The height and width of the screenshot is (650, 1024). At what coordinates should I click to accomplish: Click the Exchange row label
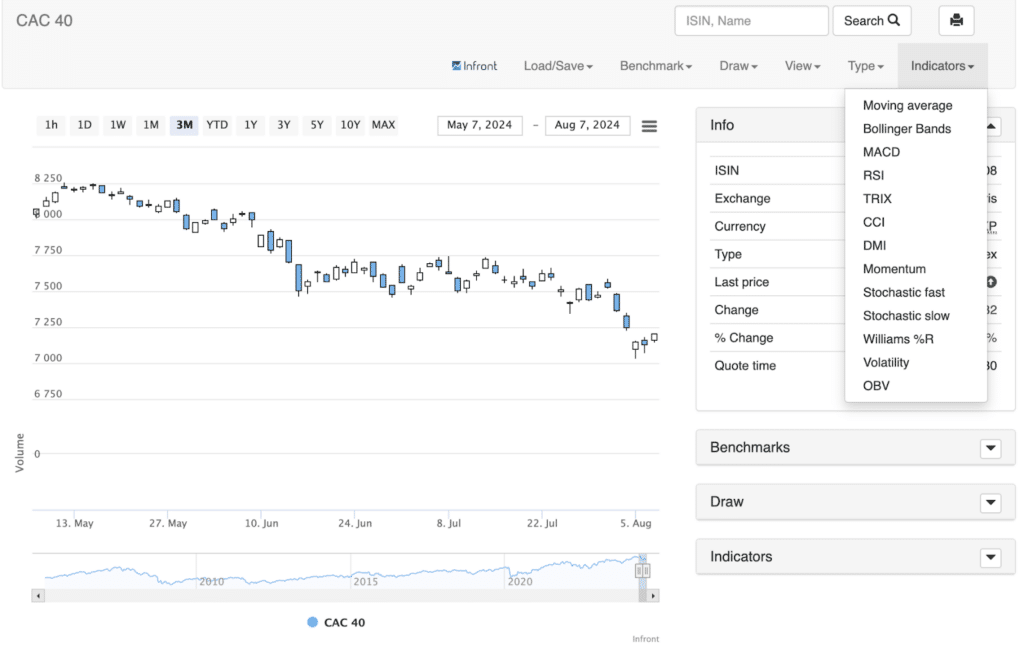click(742, 199)
